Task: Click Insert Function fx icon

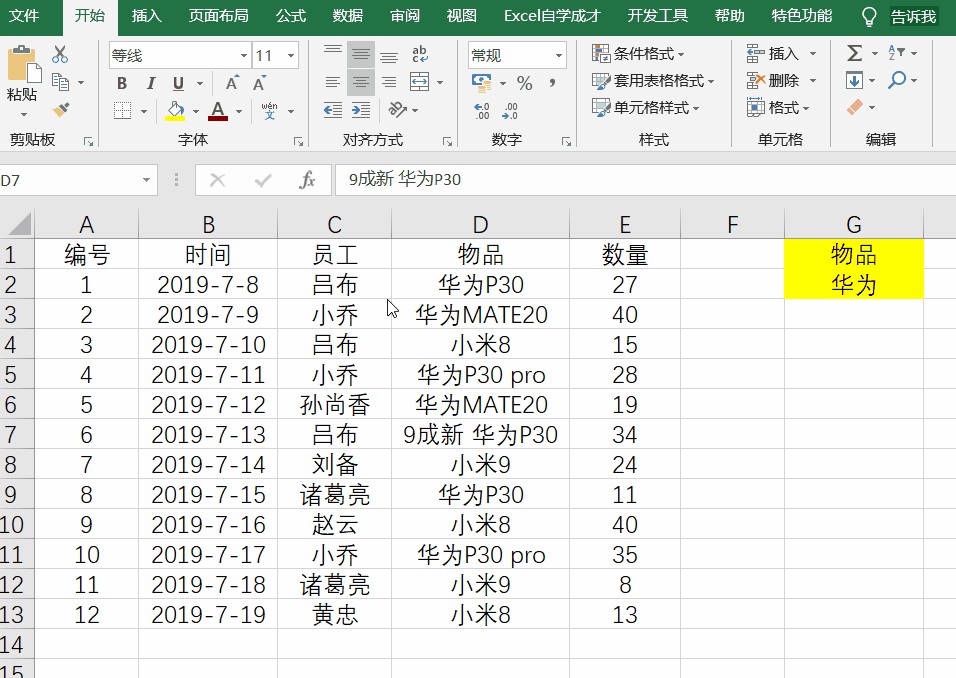Action: tap(307, 180)
